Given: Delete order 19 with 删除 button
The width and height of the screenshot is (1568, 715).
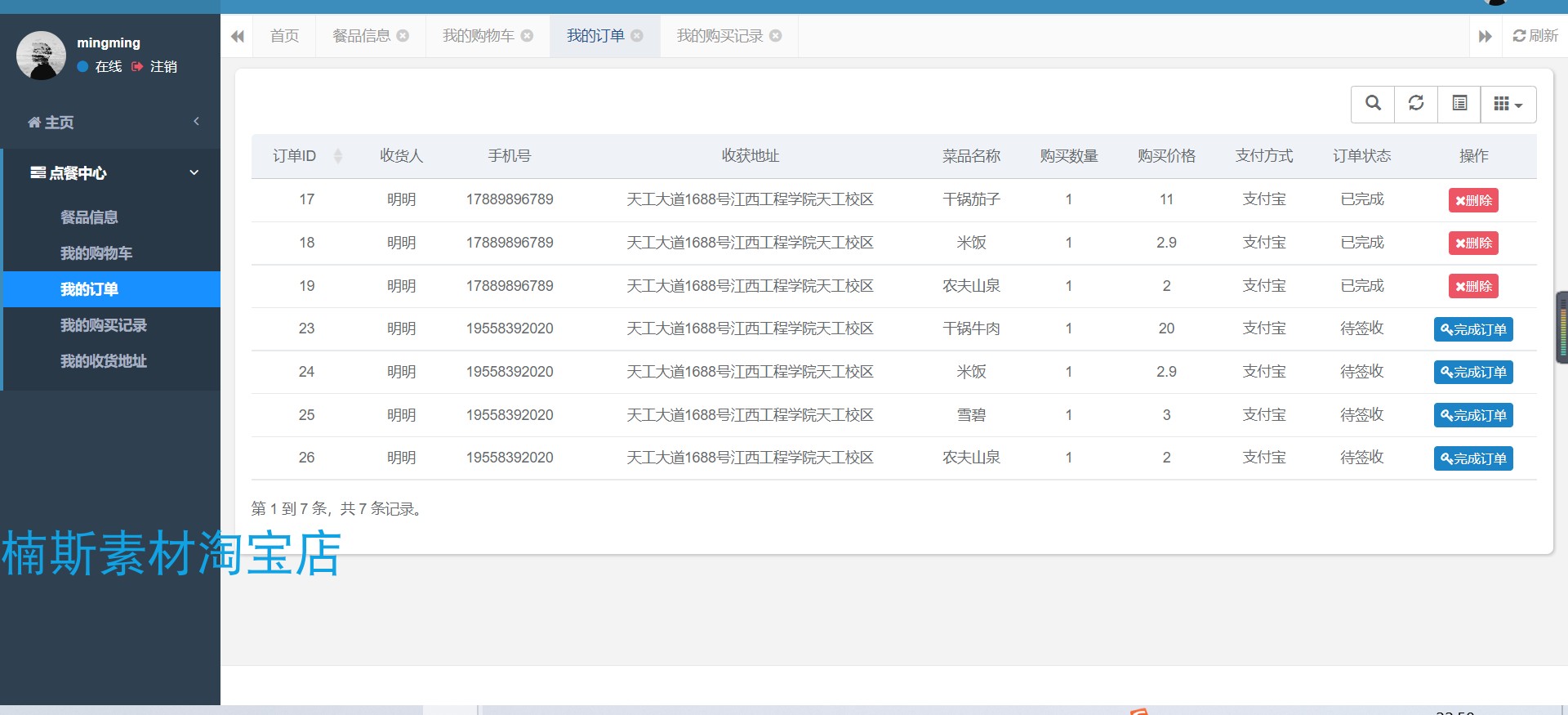Looking at the screenshot, I should (1473, 286).
